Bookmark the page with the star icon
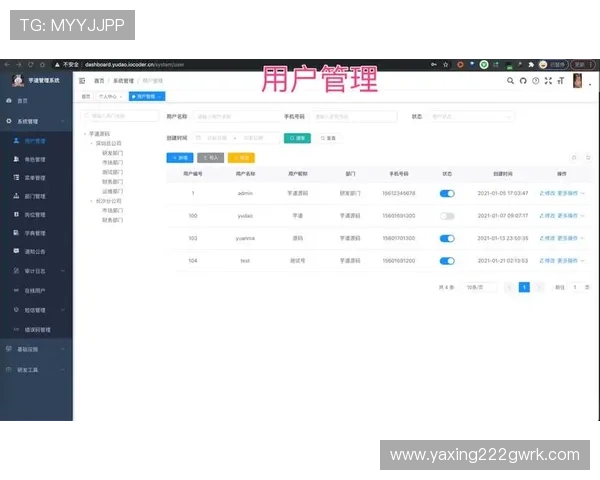This screenshot has height=480, width=600. pos(446,65)
